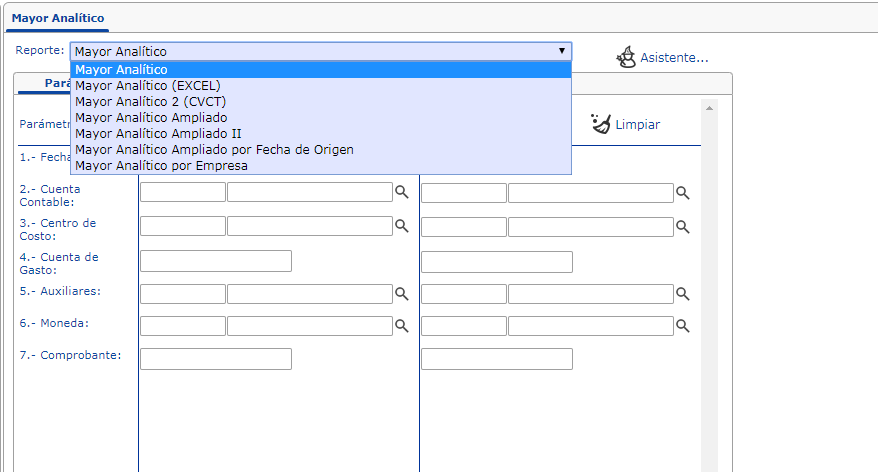
Task: Select Mayor Analítico Ampliado por Fecha de Origen
Action: (x=214, y=149)
